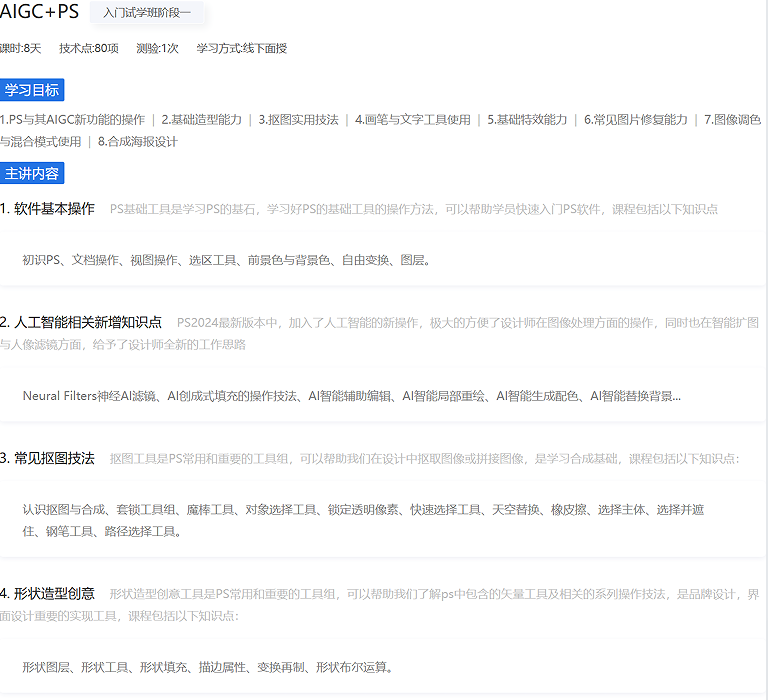This screenshot has height=700, width=768.
Task: Click goal 5.基础特效能力
Action: (x=527, y=120)
